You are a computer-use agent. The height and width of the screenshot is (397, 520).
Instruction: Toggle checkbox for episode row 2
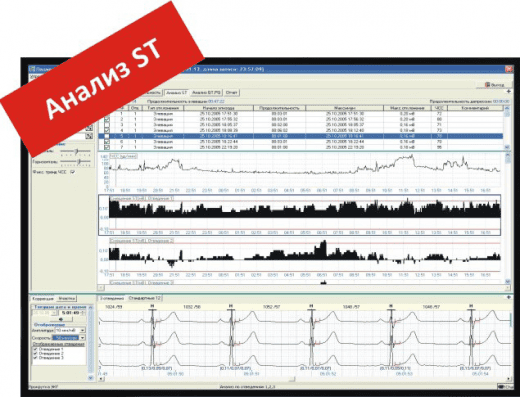click(107, 119)
